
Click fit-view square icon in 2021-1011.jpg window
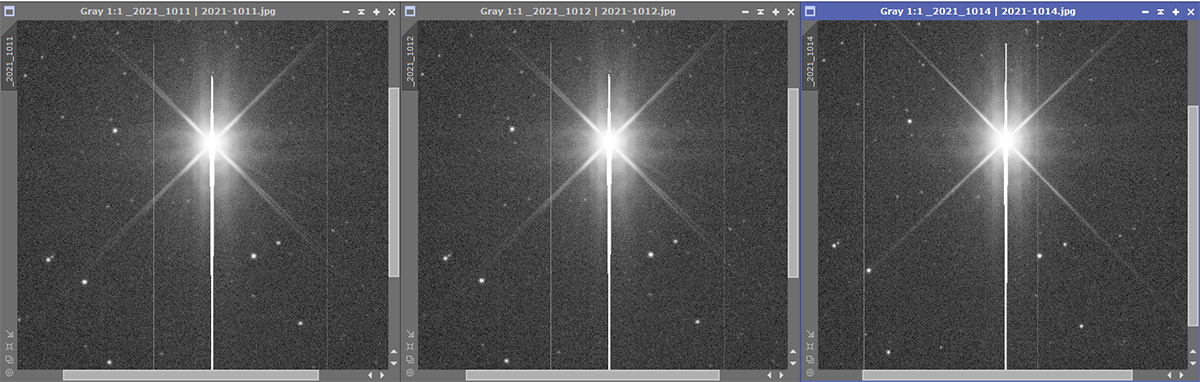click(9, 346)
